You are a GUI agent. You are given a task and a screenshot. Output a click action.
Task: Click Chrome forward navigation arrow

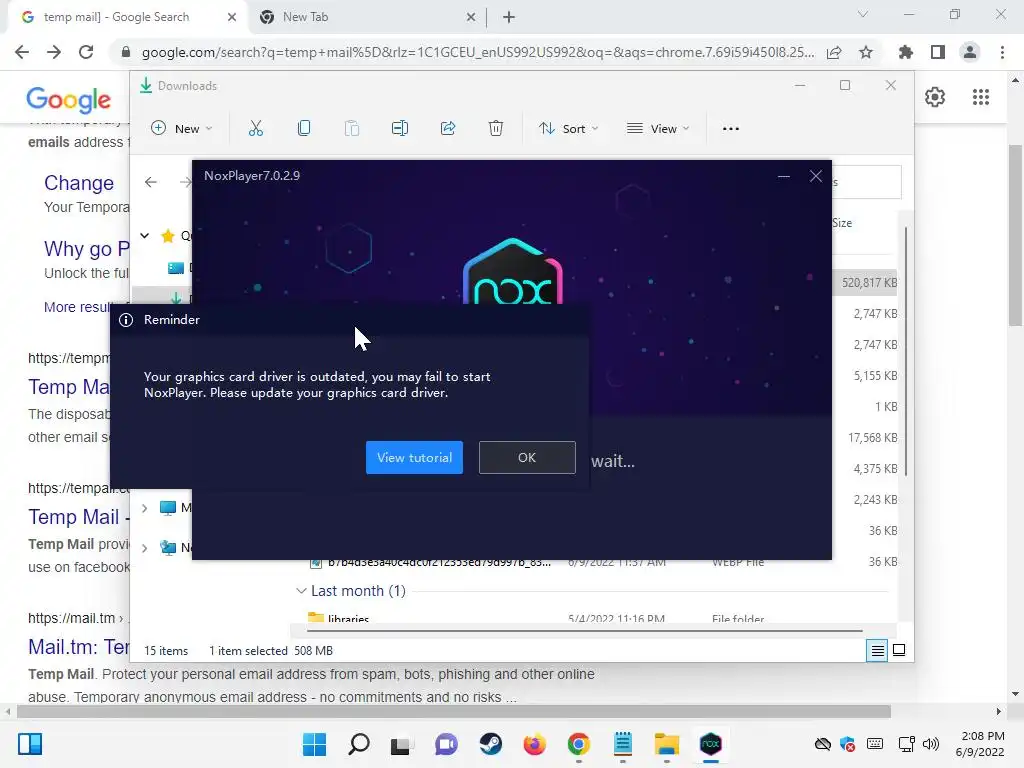[x=54, y=52]
